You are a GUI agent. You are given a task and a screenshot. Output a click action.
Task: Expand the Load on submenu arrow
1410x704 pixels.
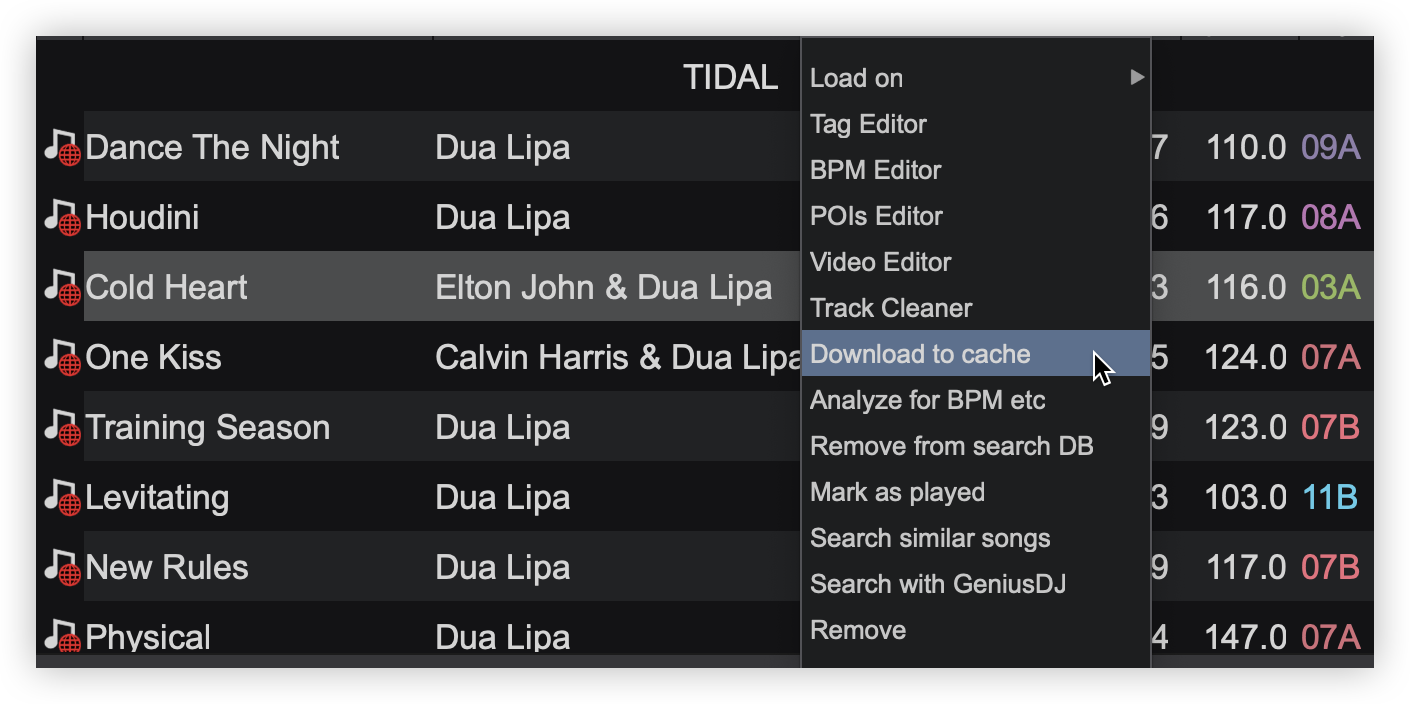point(1137,77)
